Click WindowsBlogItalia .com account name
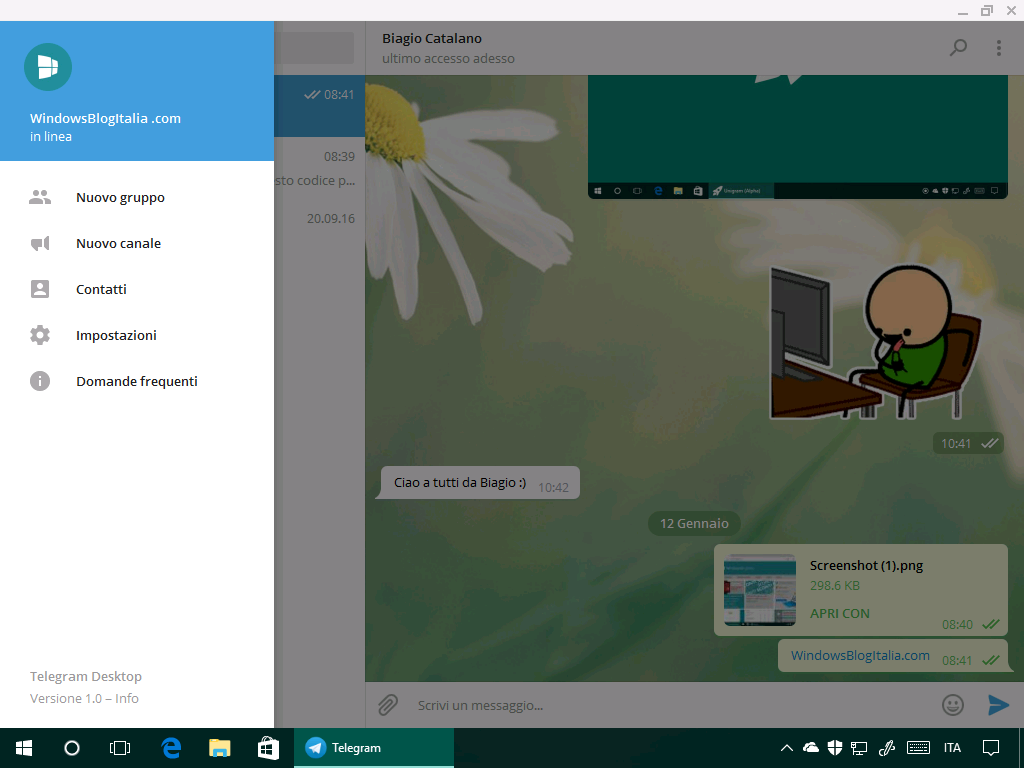The height and width of the screenshot is (768, 1024). (x=105, y=118)
